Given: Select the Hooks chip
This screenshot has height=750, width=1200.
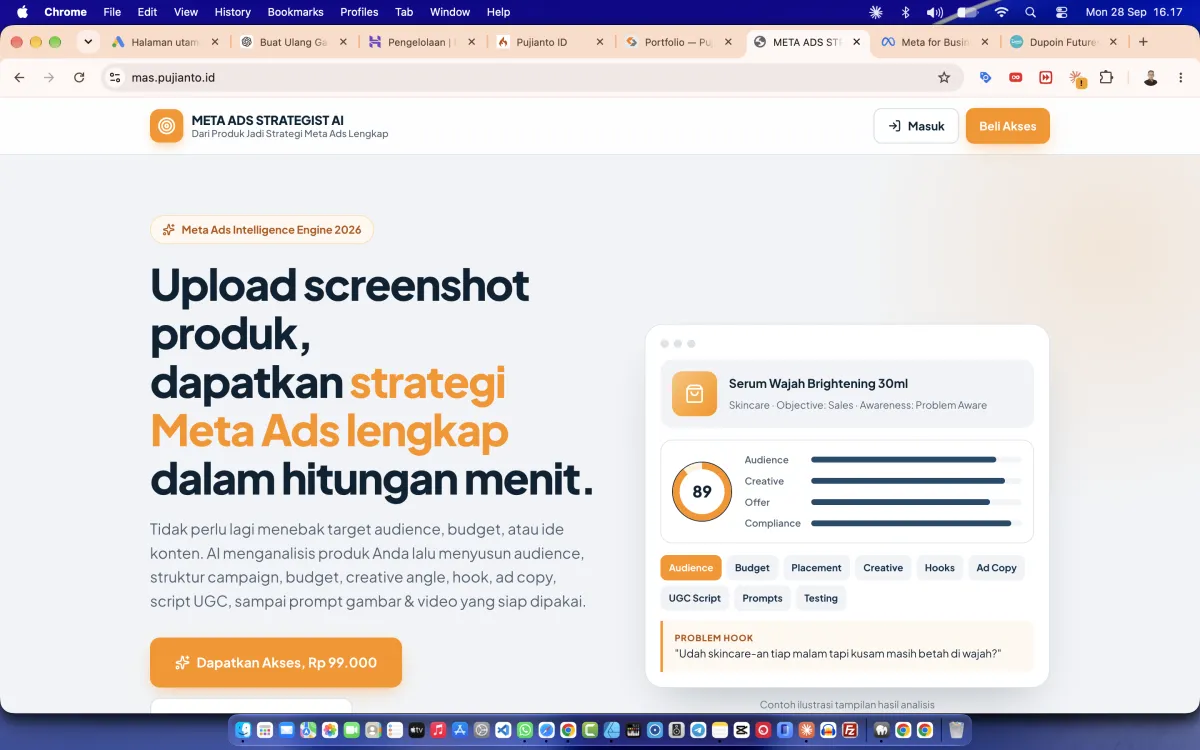Looking at the screenshot, I should pos(940,568).
